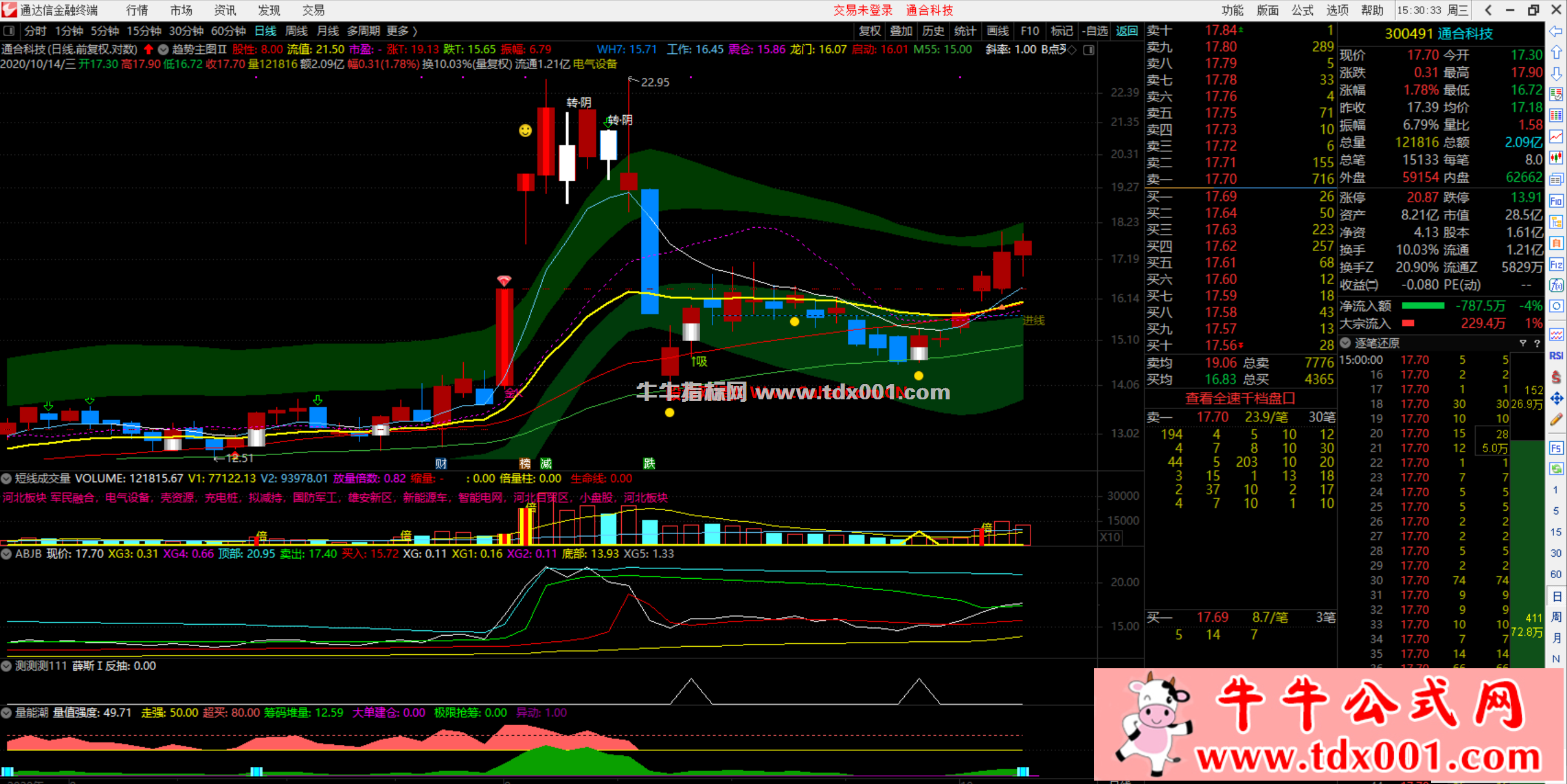This screenshot has height=784, width=1567.
Task: Click the RSI indicator sidebar icon
Action: coord(1556,356)
